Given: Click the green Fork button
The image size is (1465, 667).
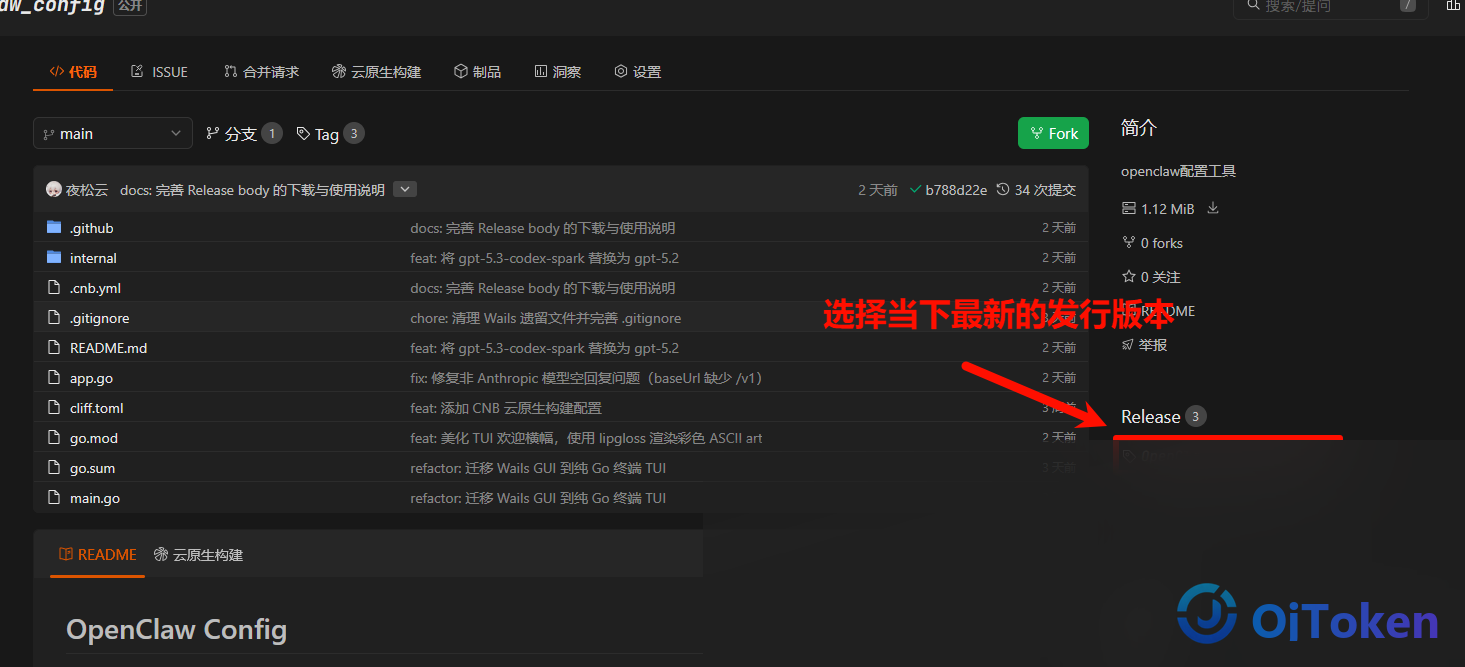Looking at the screenshot, I should tap(1053, 133).
